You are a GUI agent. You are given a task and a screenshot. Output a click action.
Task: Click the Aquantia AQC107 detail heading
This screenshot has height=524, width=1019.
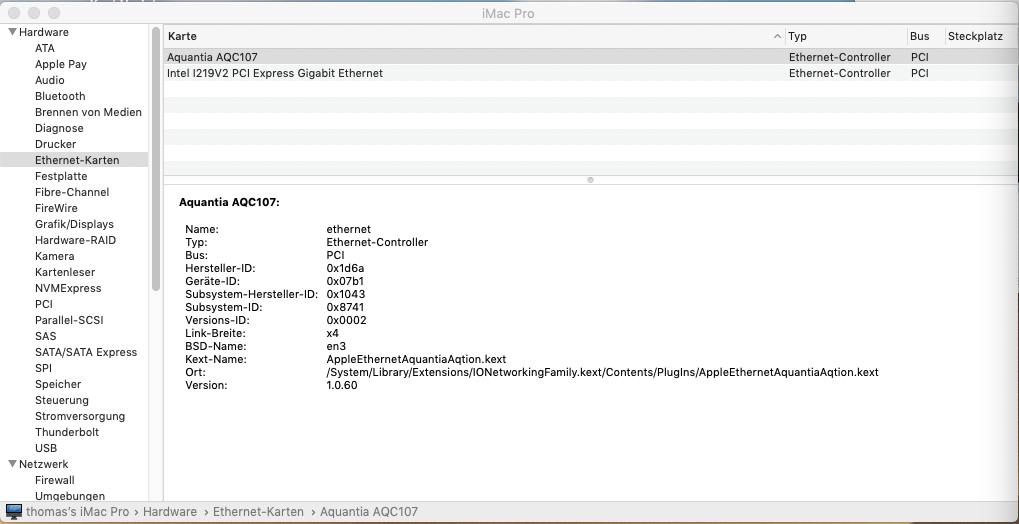229,202
